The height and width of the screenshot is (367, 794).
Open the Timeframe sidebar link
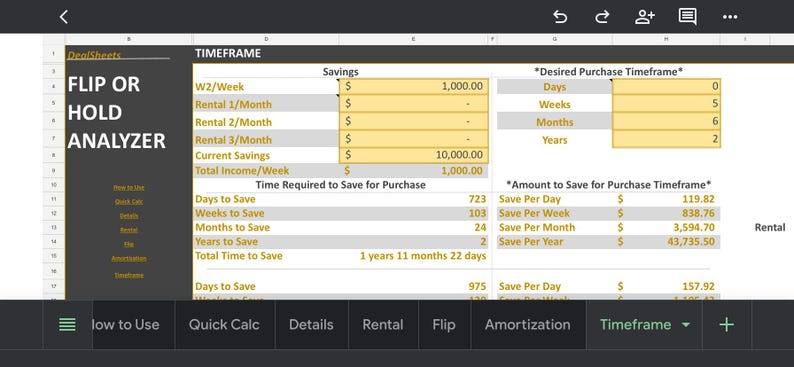click(129, 275)
